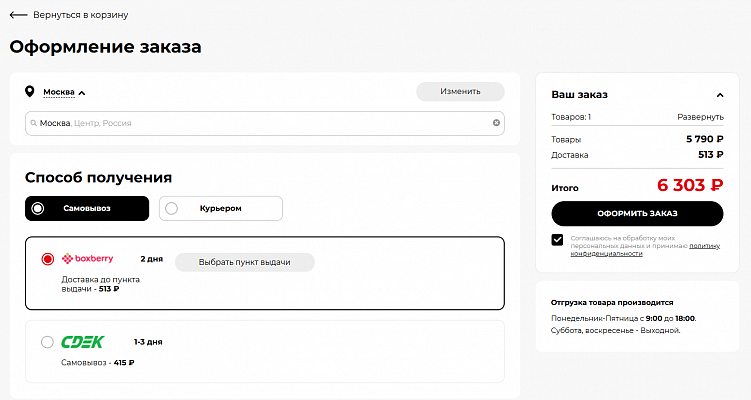Image resolution: width=751 pixels, height=400 pixels.
Task: Click the '1-3 дня' CDEK delivery time
Action: (x=148, y=342)
